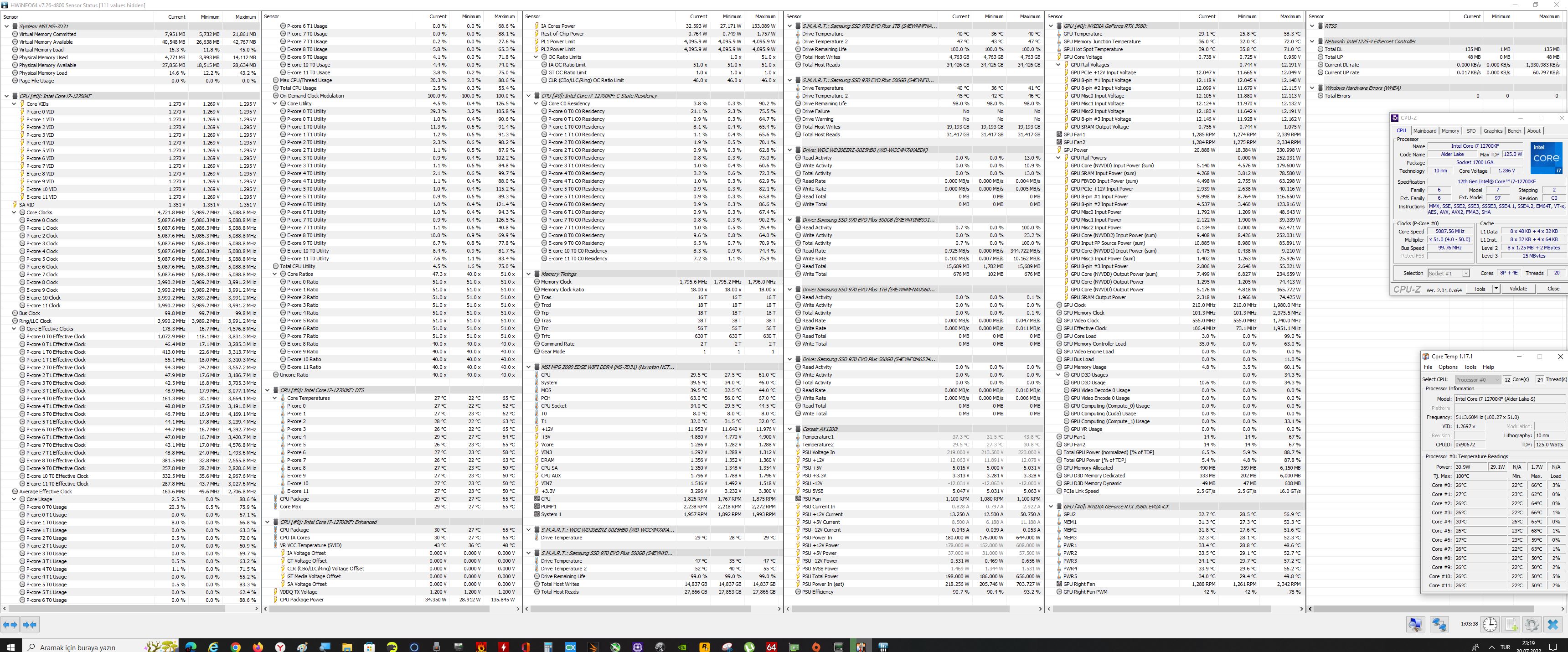Image resolution: width=1568 pixels, height=652 pixels.
Task: Select the 'PSU Efficiency' sensor row
Action: pyautogui.click(x=913, y=592)
